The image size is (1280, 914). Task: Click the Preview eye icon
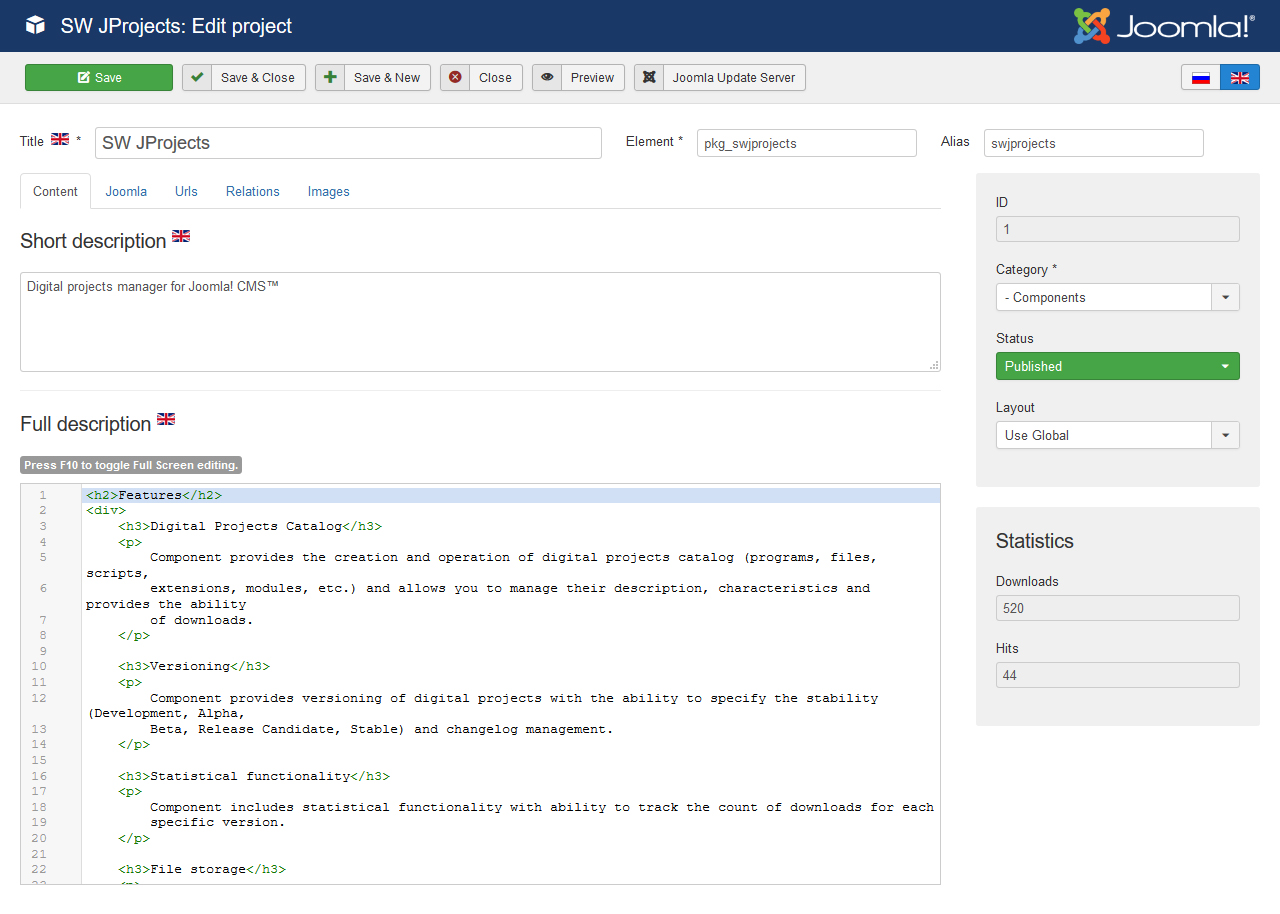coord(547,78)
